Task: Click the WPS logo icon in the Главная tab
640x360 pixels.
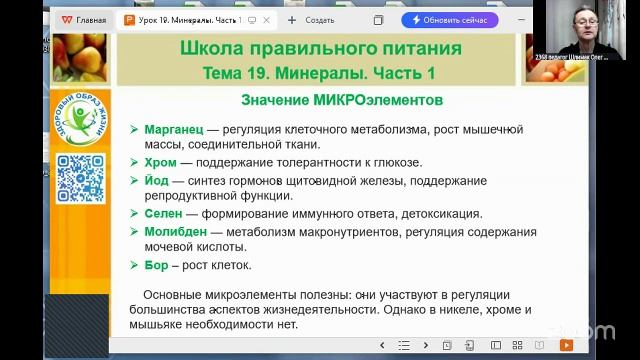Action: (67, 20)
